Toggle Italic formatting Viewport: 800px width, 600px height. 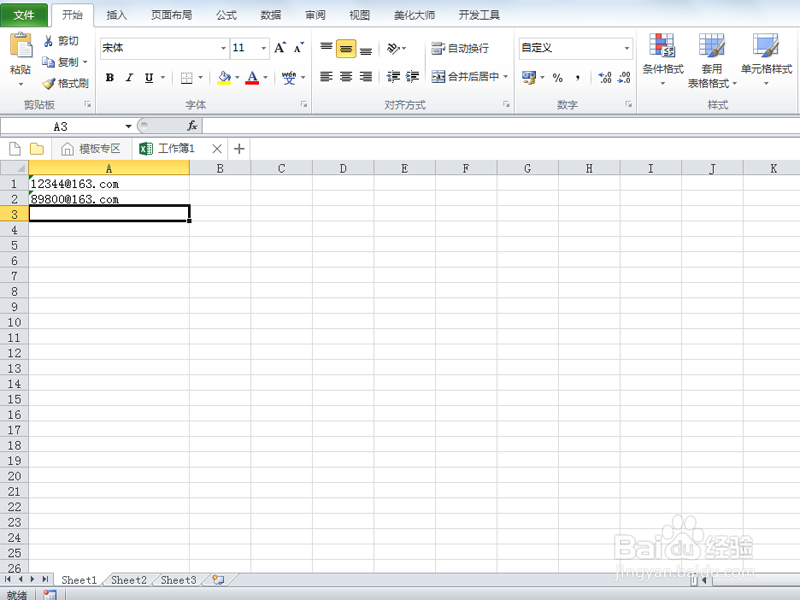point(129,78)
